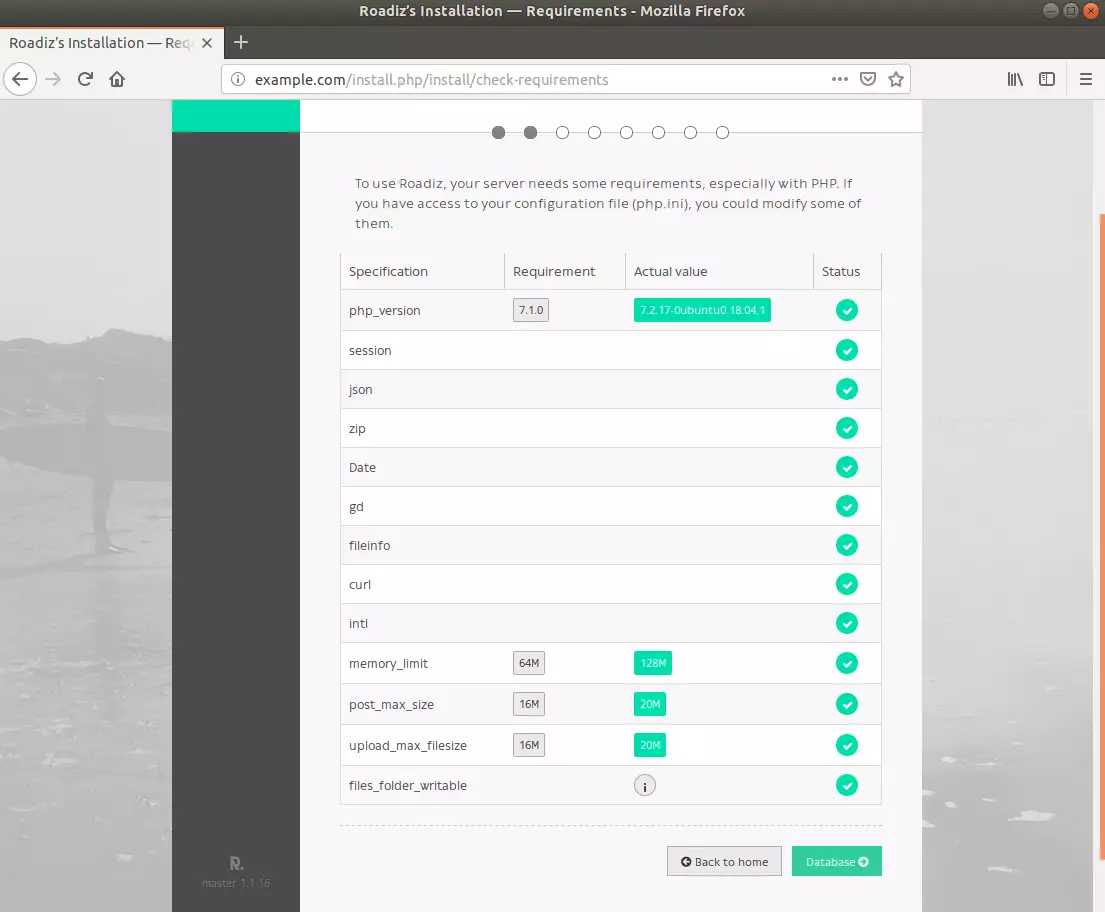The width and height of the screenshot is (1105, 912).
Task: Close the Roadiz's Installation tab
Action: [206, 43]
